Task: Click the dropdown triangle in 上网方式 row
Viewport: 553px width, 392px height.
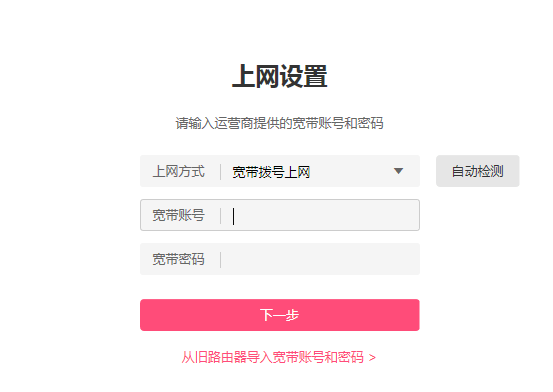Action: tap(398, 171)
